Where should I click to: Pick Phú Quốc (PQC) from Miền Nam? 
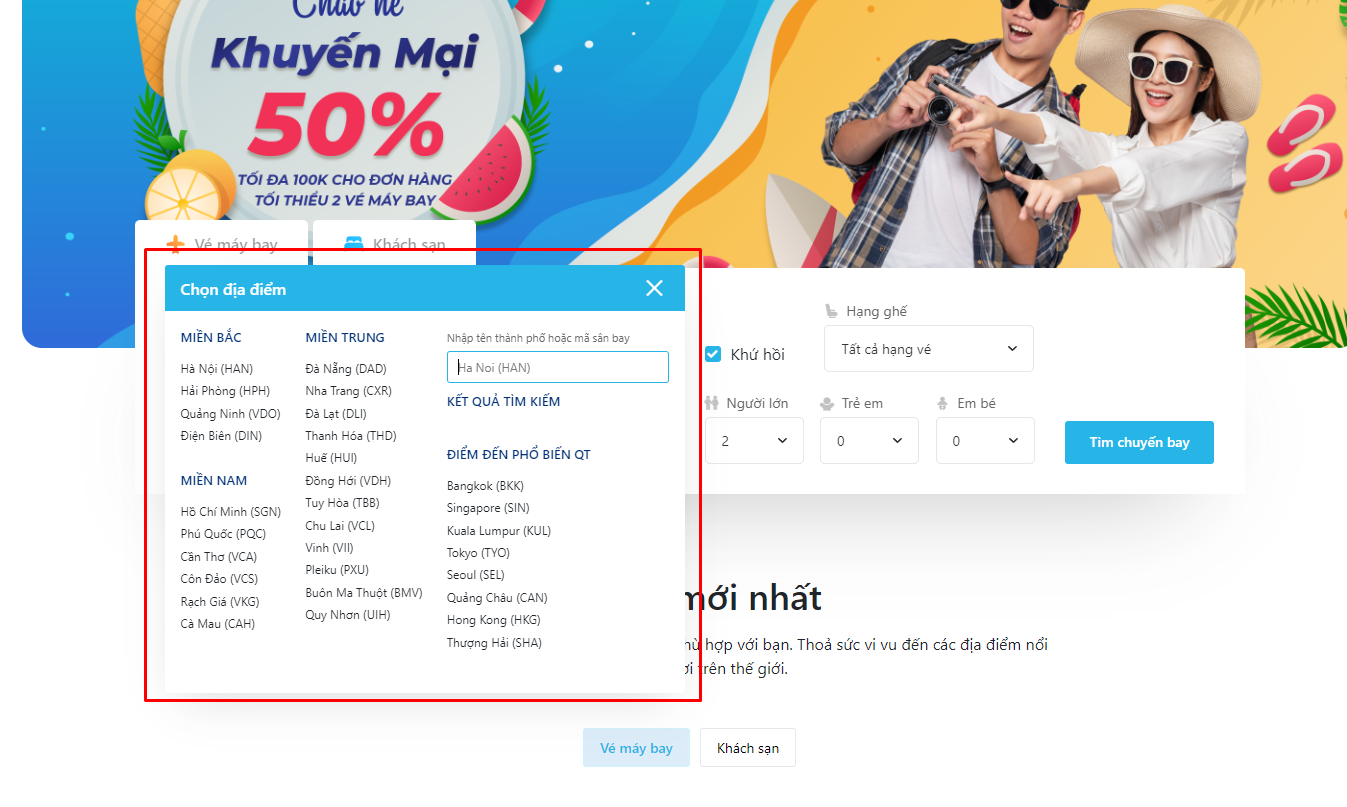(223, 534)
